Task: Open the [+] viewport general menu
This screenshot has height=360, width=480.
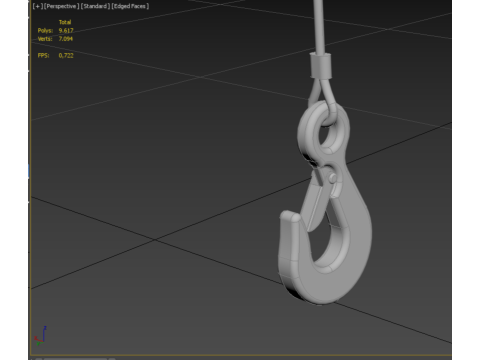Action: click(x=37, y=6)
